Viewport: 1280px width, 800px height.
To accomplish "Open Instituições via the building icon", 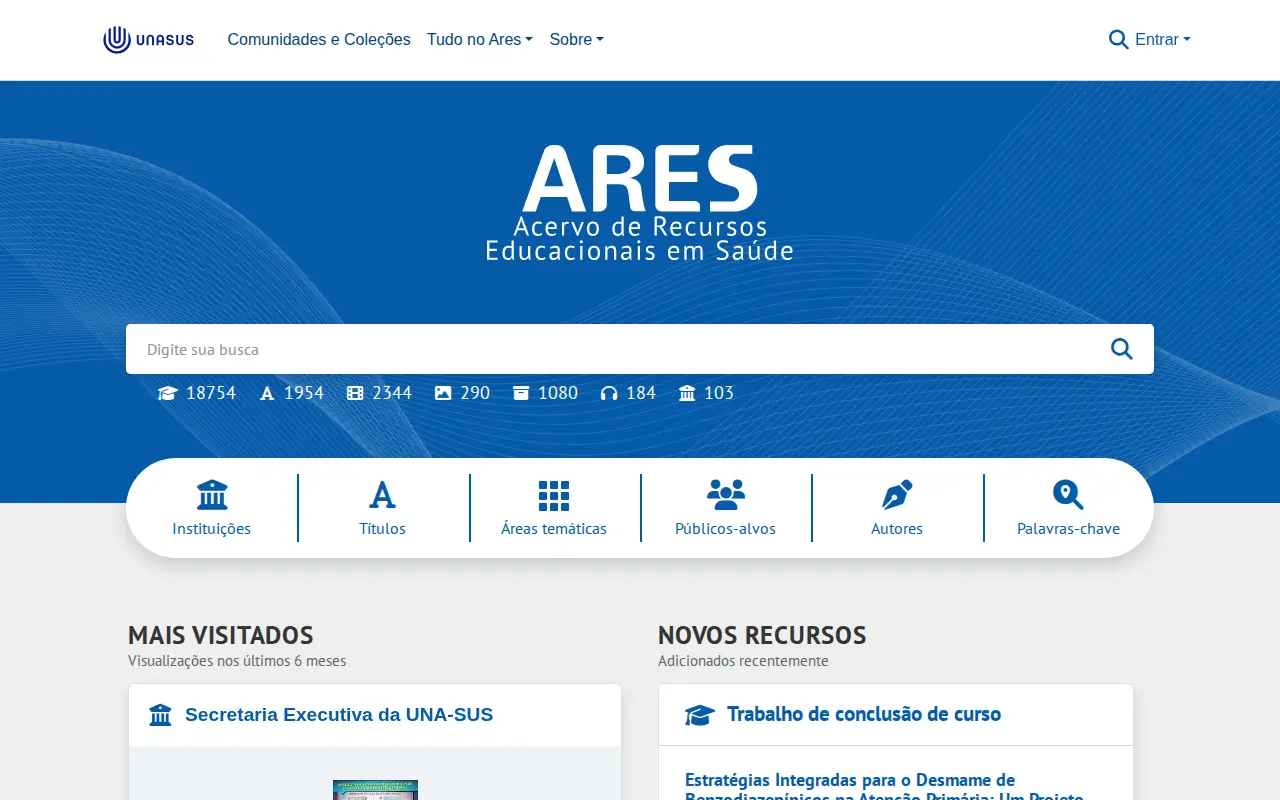I will (212, 495).
